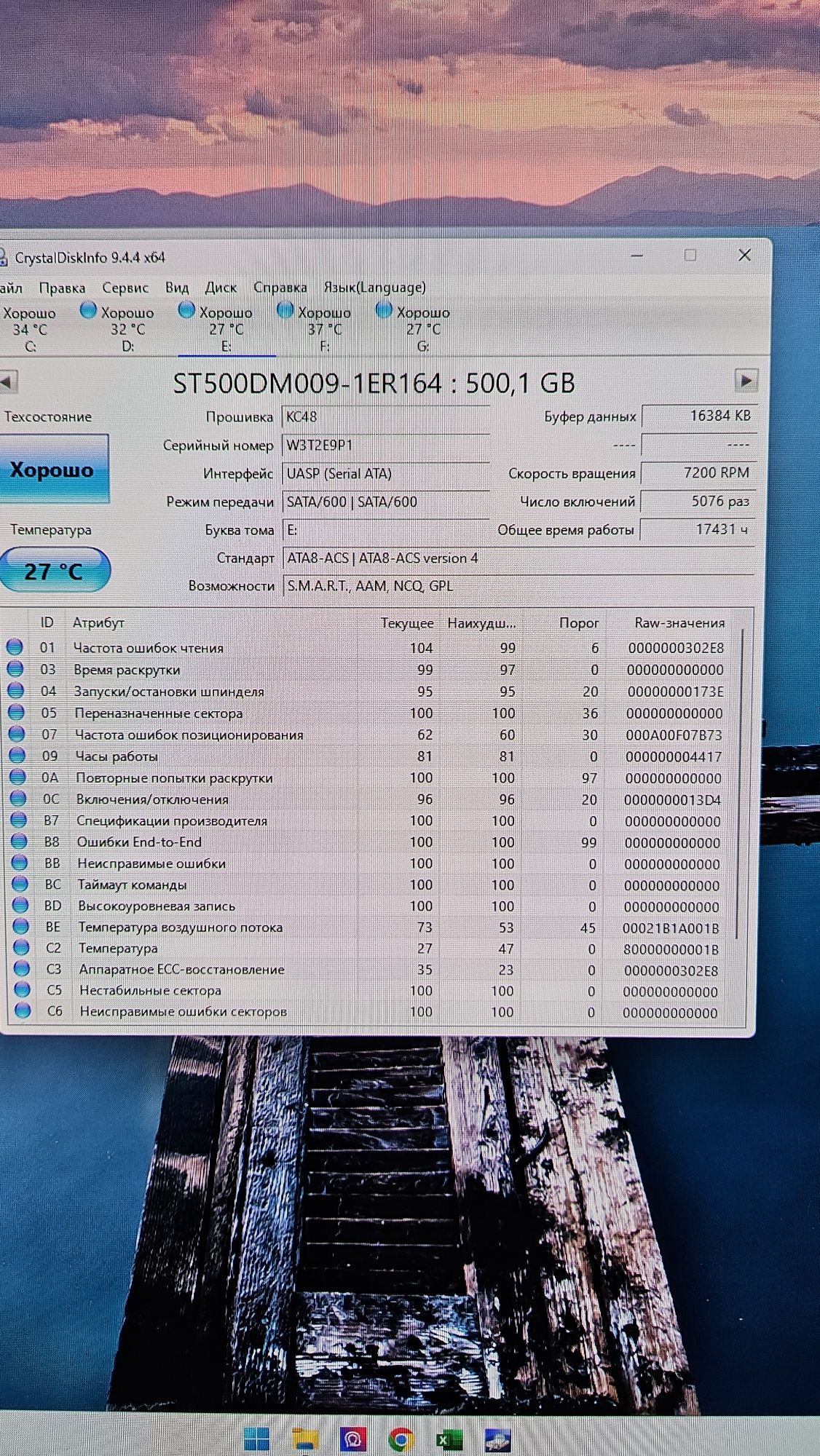The height and width of the screenshot is (1456, 820).
Task: Click buffer size value 16384 KB
Action: [x=699, y=416]
